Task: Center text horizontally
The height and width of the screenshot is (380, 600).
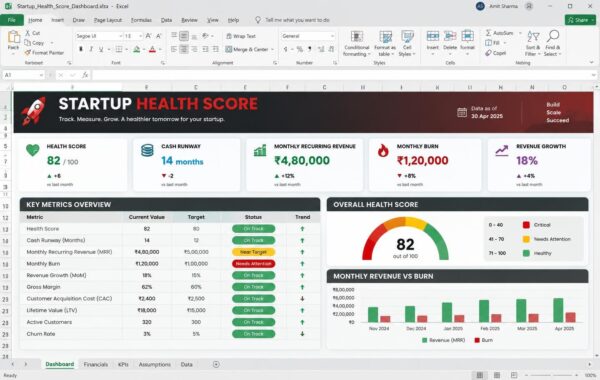Action: click(184, 49)
